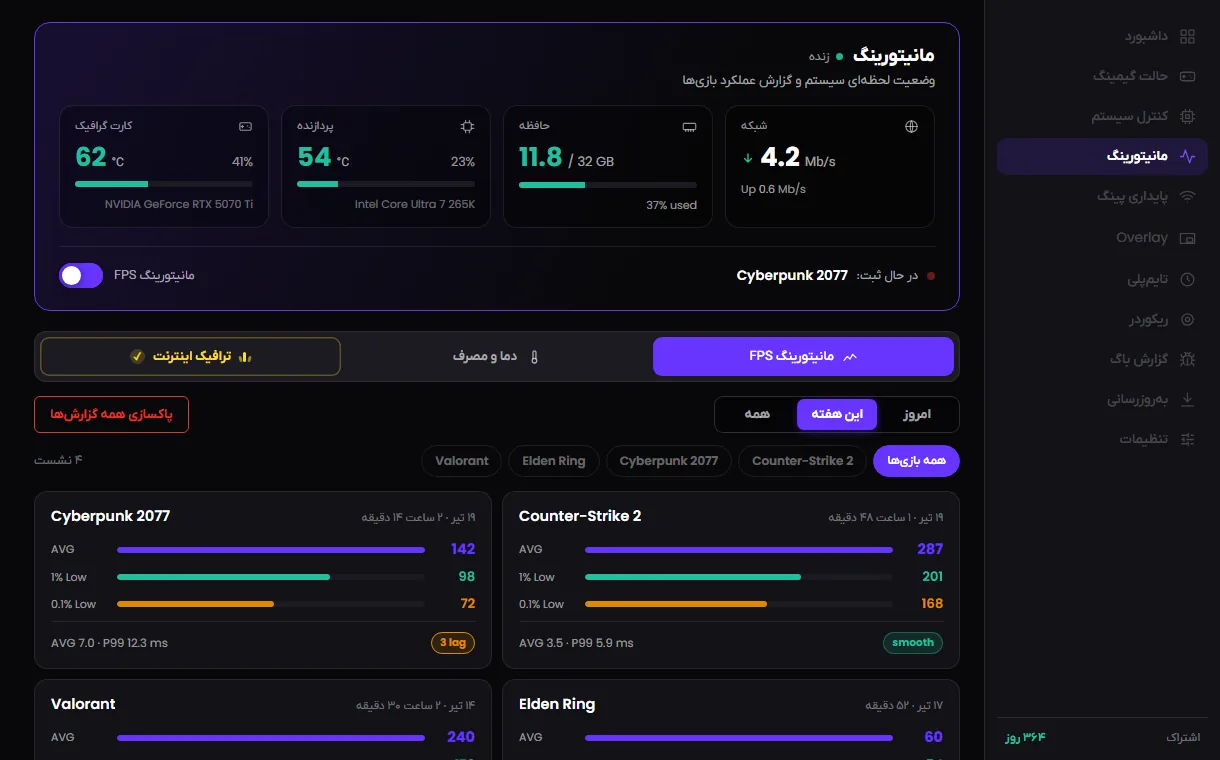Image resolution: width=1220 pixels, height=760 pixels.
Task: Click the ping stability wifi icon
Action: [1188, 197]
